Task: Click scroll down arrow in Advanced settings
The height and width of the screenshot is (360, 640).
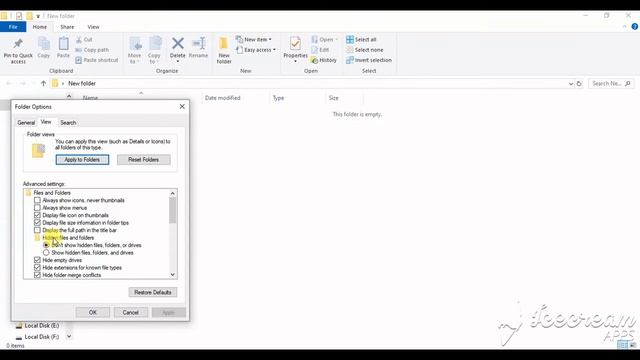Action: click(173, 275)
